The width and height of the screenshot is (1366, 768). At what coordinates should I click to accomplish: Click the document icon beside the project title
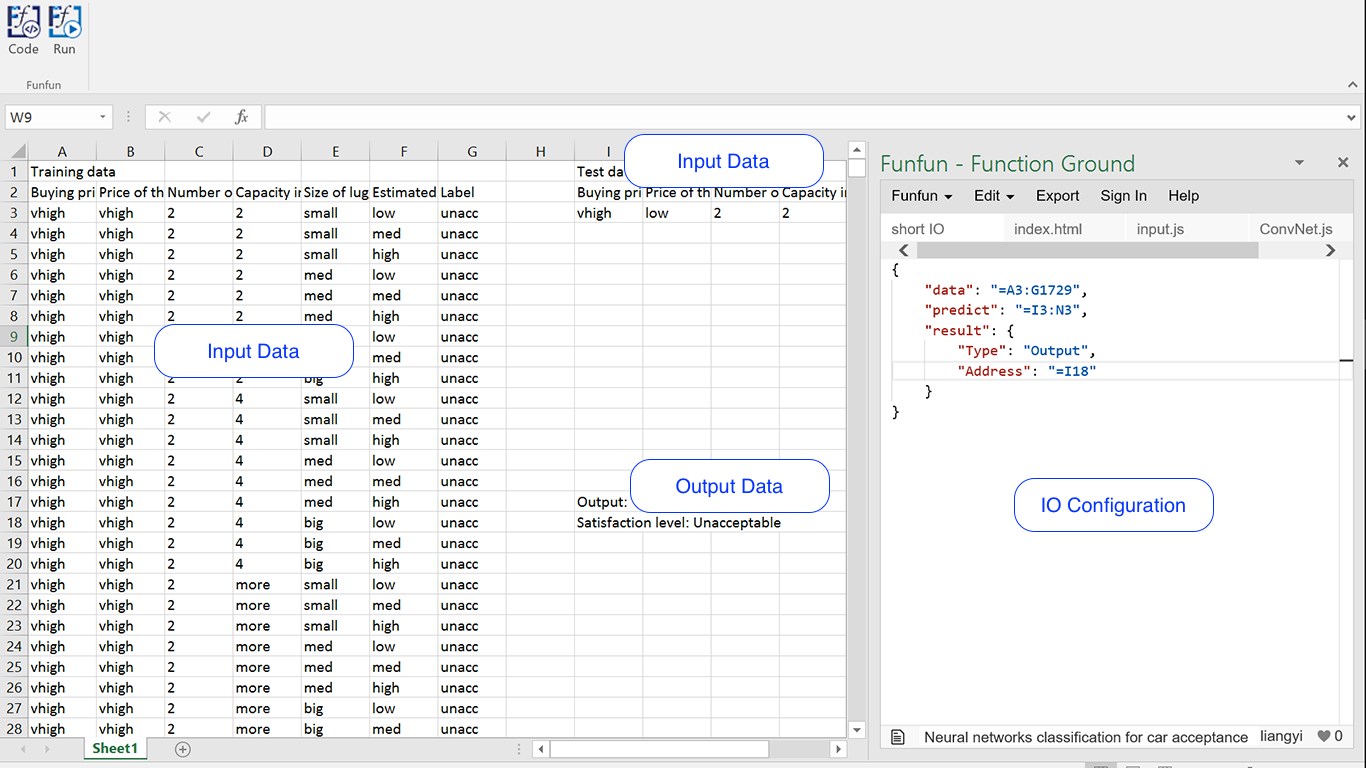coord(898,737)
